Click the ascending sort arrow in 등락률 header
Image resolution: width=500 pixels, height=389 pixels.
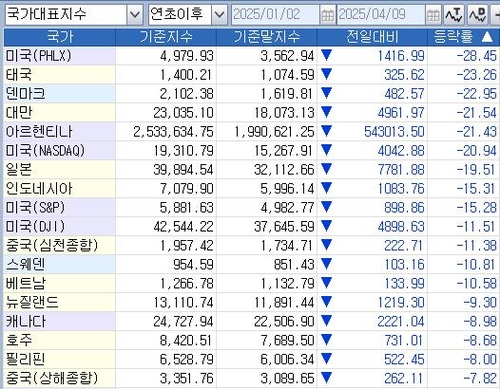point(487,37)
